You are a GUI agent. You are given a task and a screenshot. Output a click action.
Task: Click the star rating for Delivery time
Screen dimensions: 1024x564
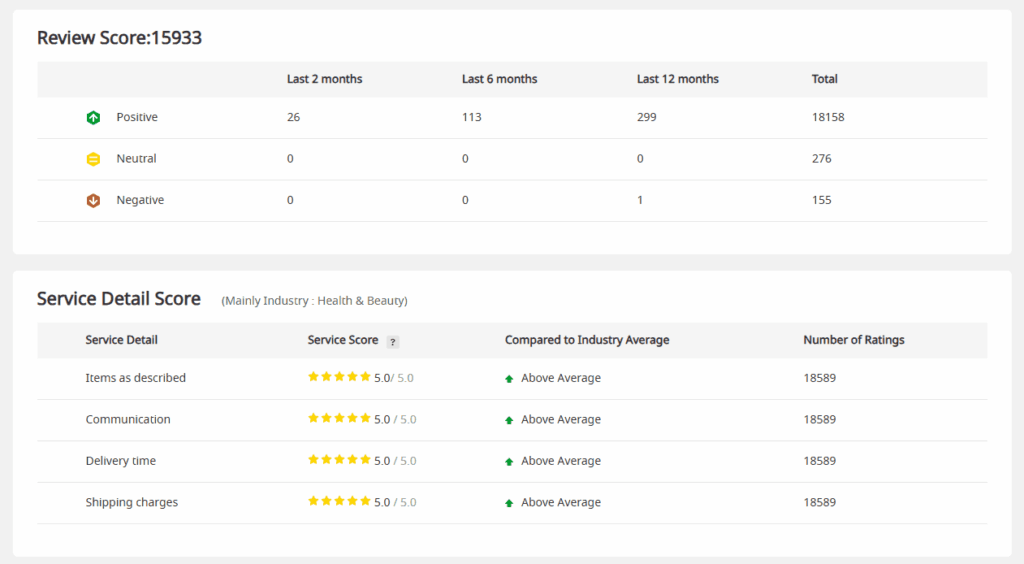(339, 460)
